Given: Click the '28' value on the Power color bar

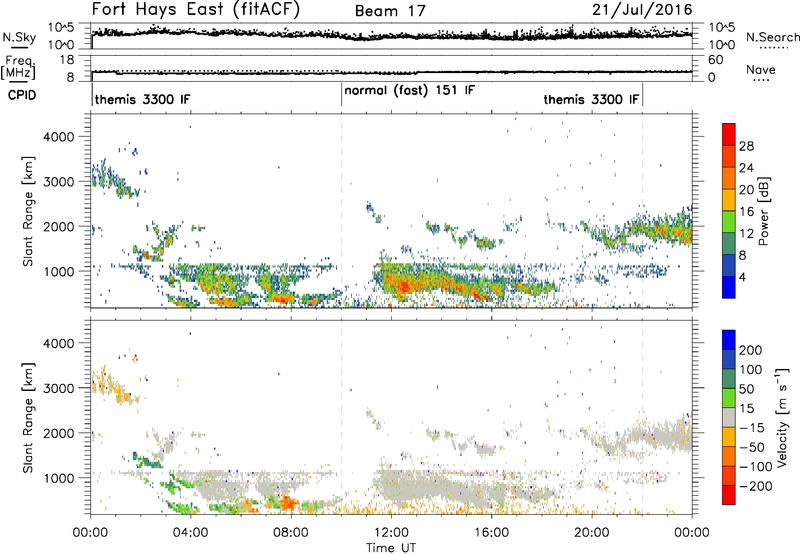Looking at the screenshot, I should click(x=746, y=146).
